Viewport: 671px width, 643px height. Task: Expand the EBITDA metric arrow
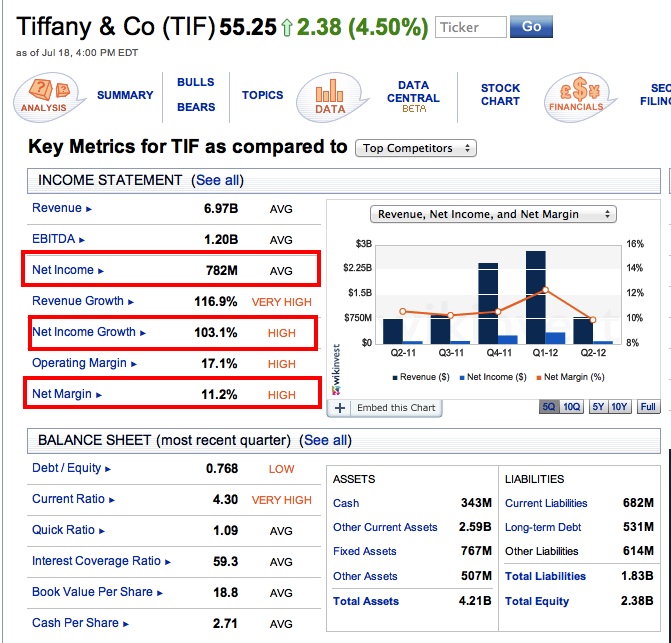(82, 240)
